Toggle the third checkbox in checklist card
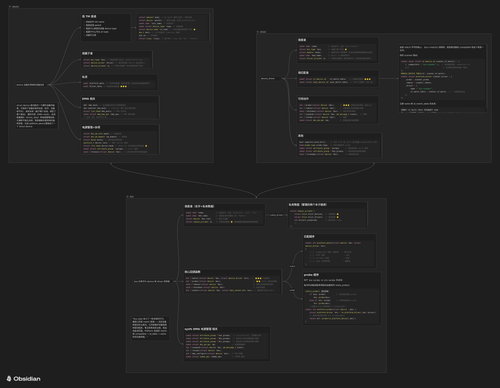Image resolution: width=500 pixels, height=388 pixels. click(x=84, y=29)
